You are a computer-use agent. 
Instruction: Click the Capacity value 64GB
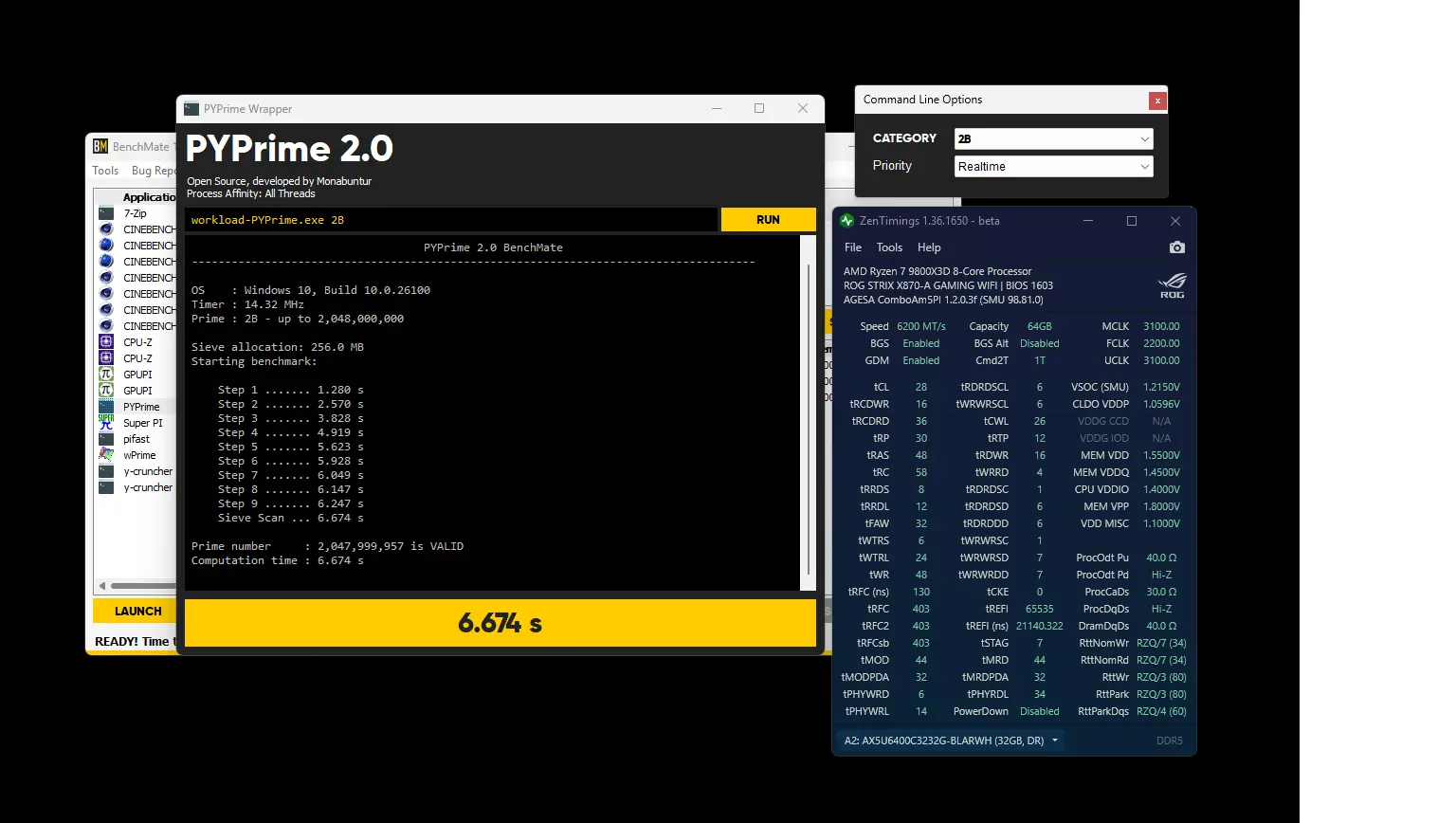click(1040, 326)
